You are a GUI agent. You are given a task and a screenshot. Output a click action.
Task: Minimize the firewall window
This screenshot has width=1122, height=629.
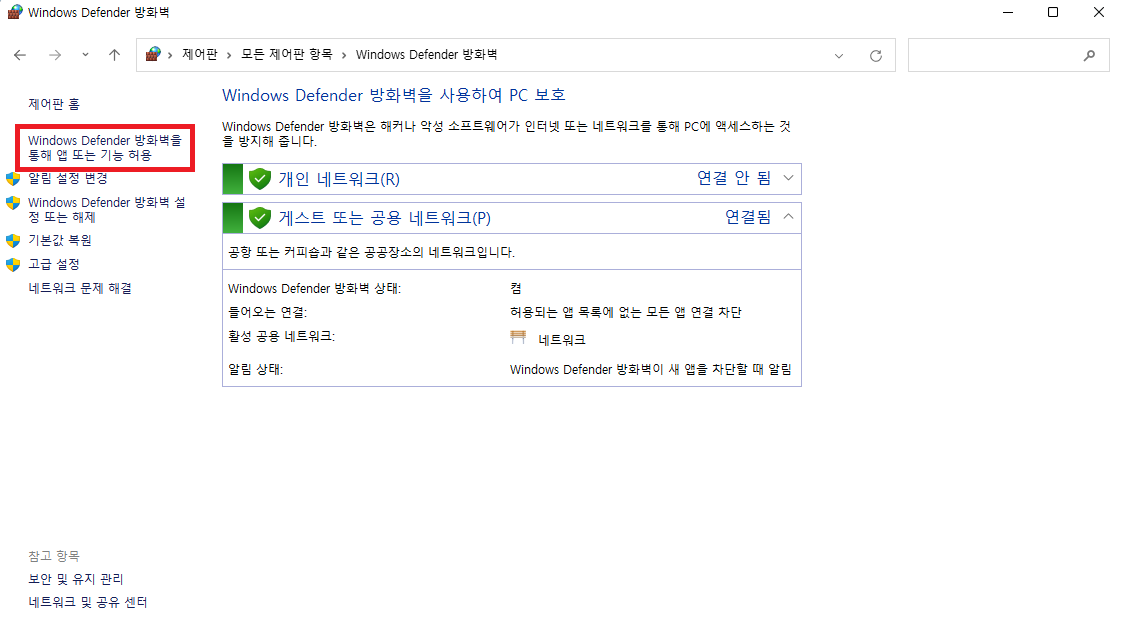point(1008,12)
